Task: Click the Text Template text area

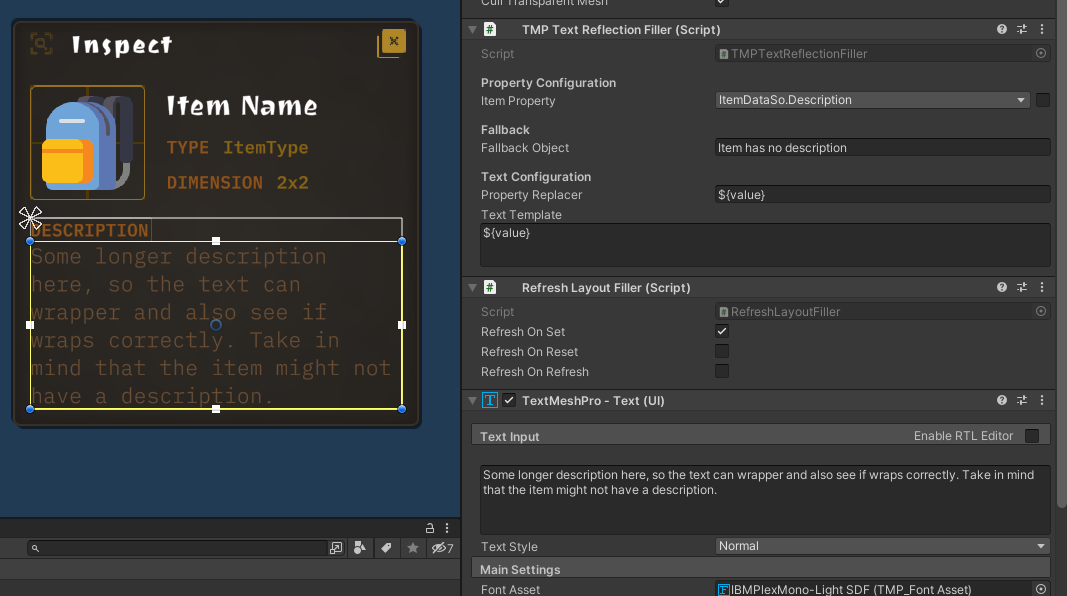Action: 765,245
